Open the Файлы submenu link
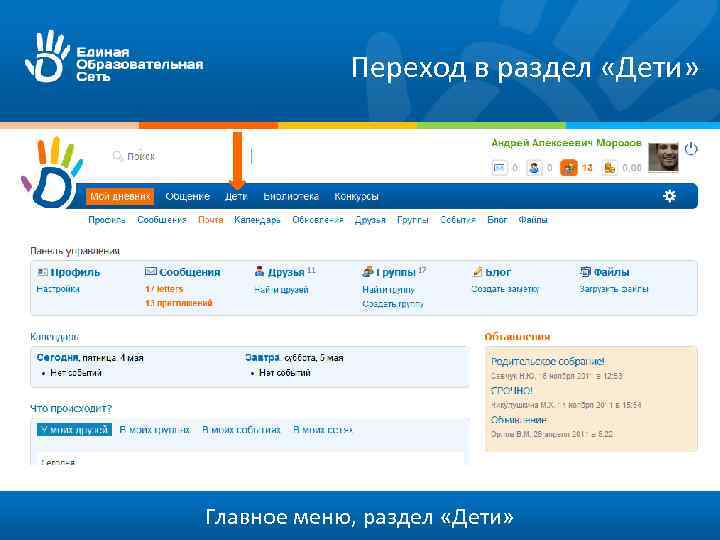 (533, 220)
